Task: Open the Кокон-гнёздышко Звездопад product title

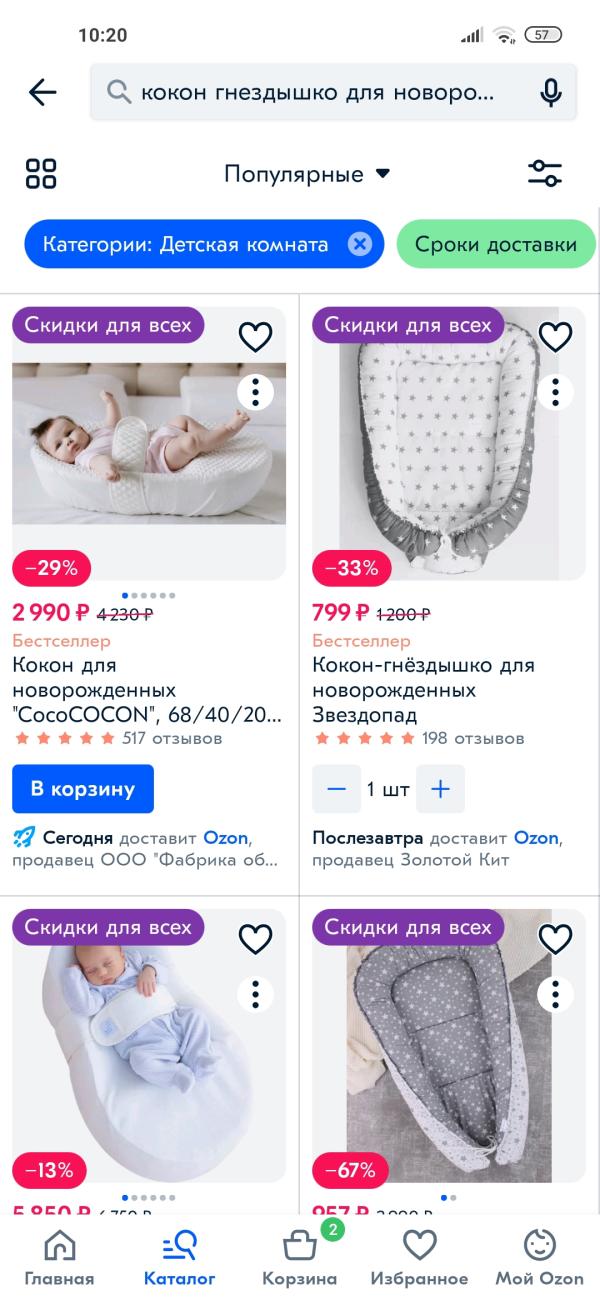Action: pos(423,690)
